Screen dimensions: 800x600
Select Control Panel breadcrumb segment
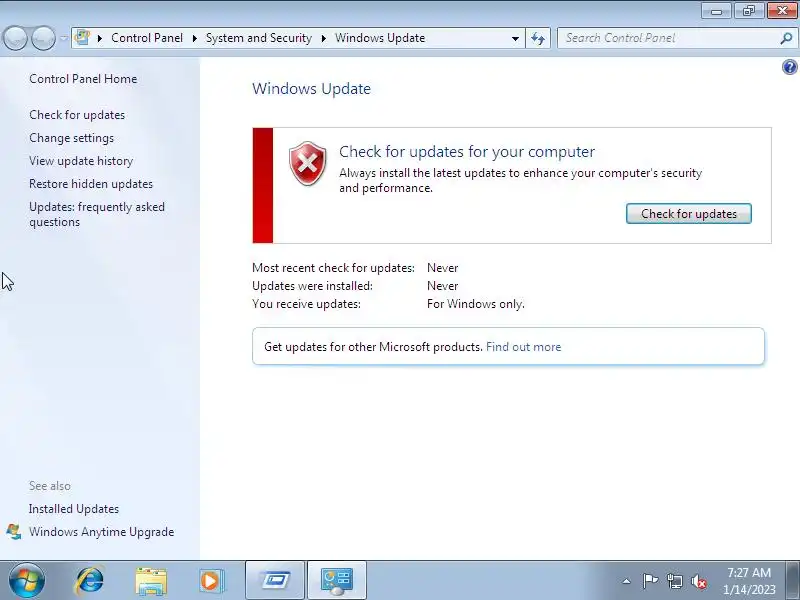point(147,38)
